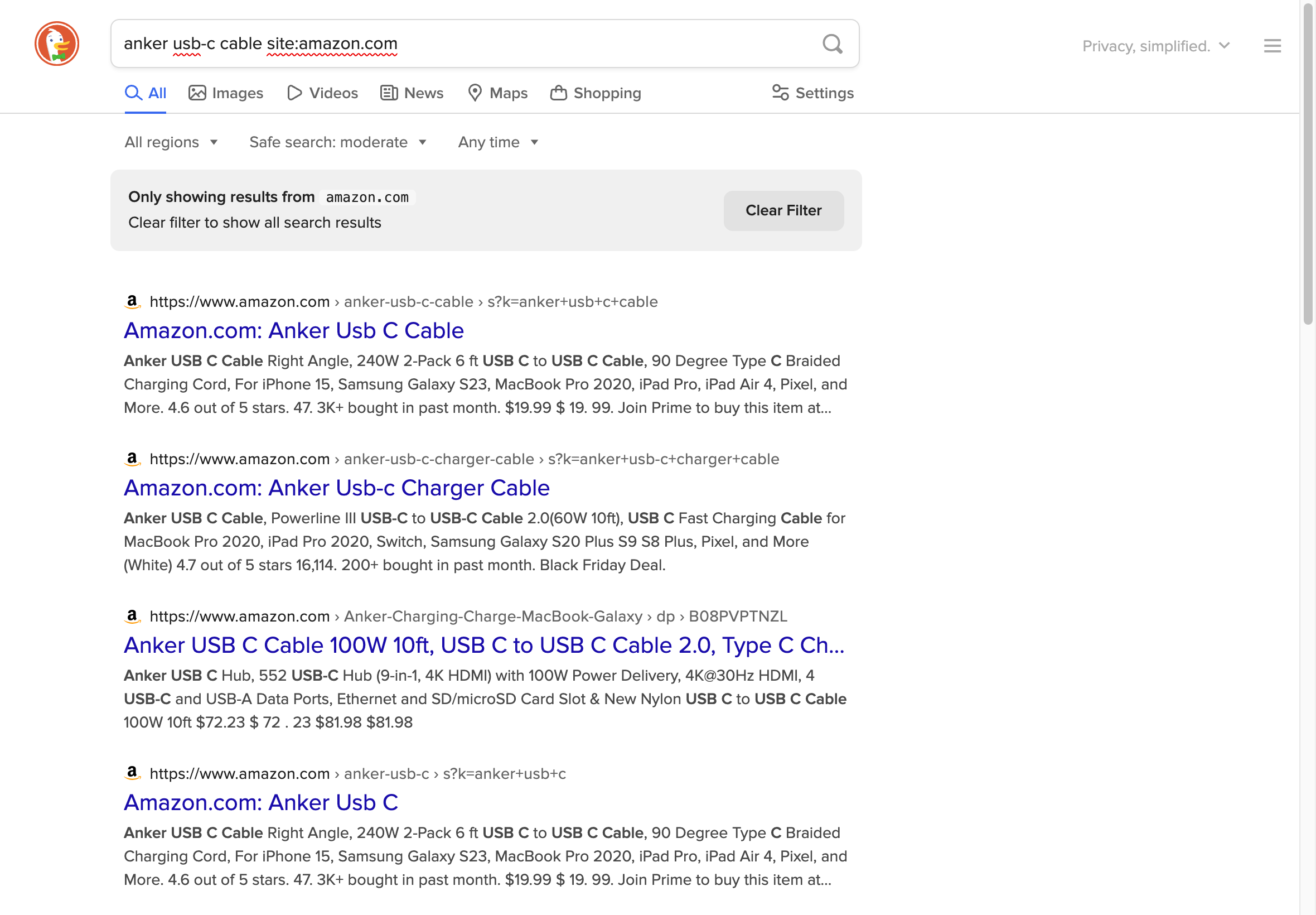Click the Amazon favicon of first result
This screenshot has height=915, width=1316.
132,302
